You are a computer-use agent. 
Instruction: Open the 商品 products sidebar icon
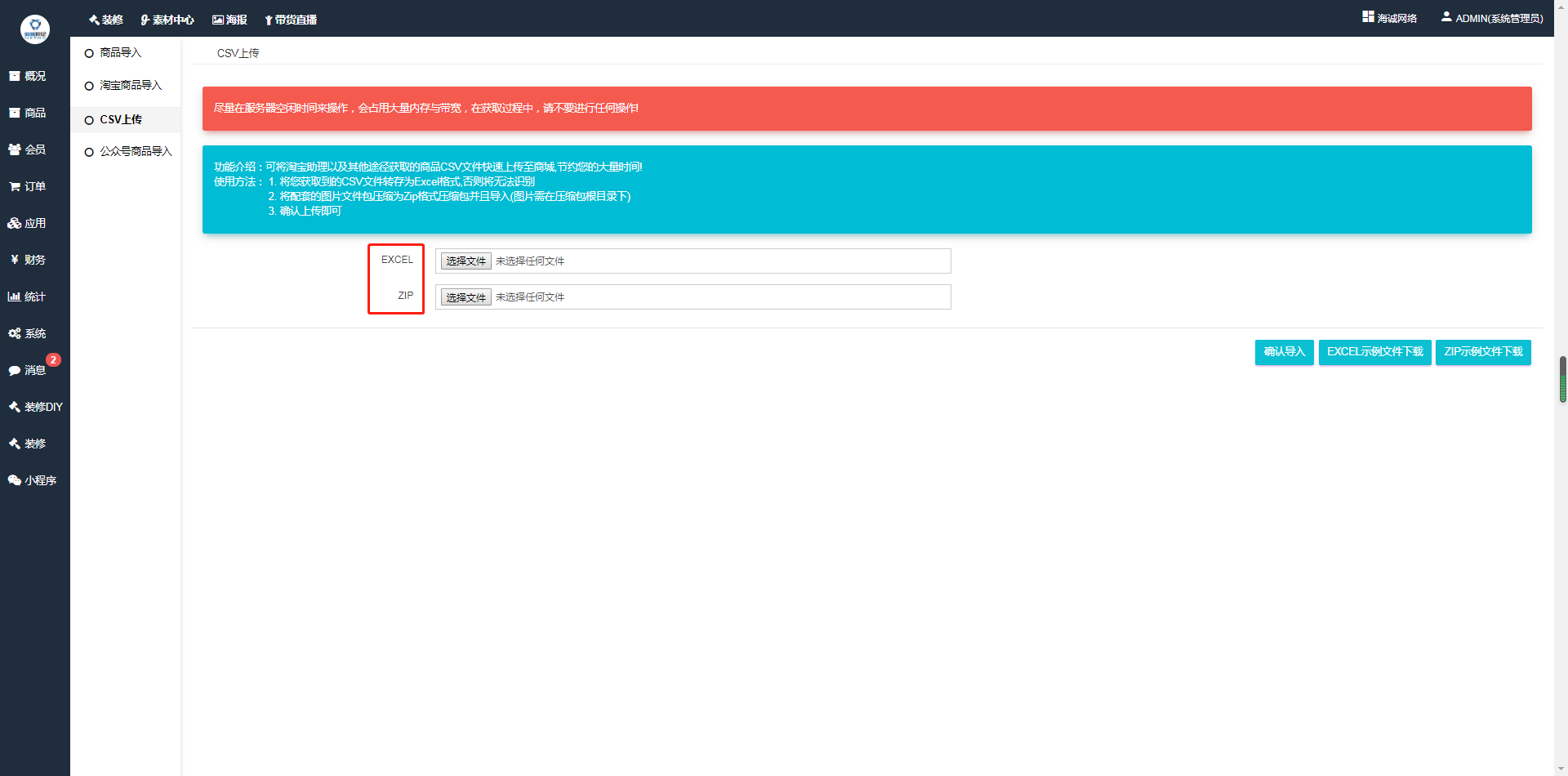click(x=14, y=113)
